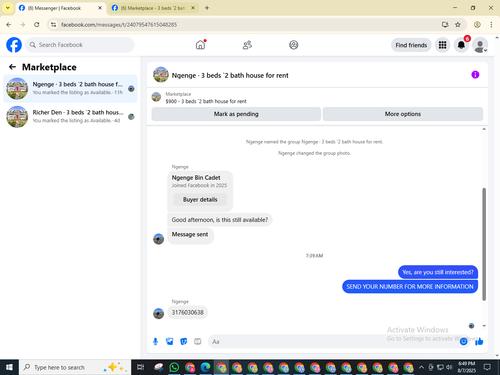Open Chrome three-dot menu

(x=491, y=24)
